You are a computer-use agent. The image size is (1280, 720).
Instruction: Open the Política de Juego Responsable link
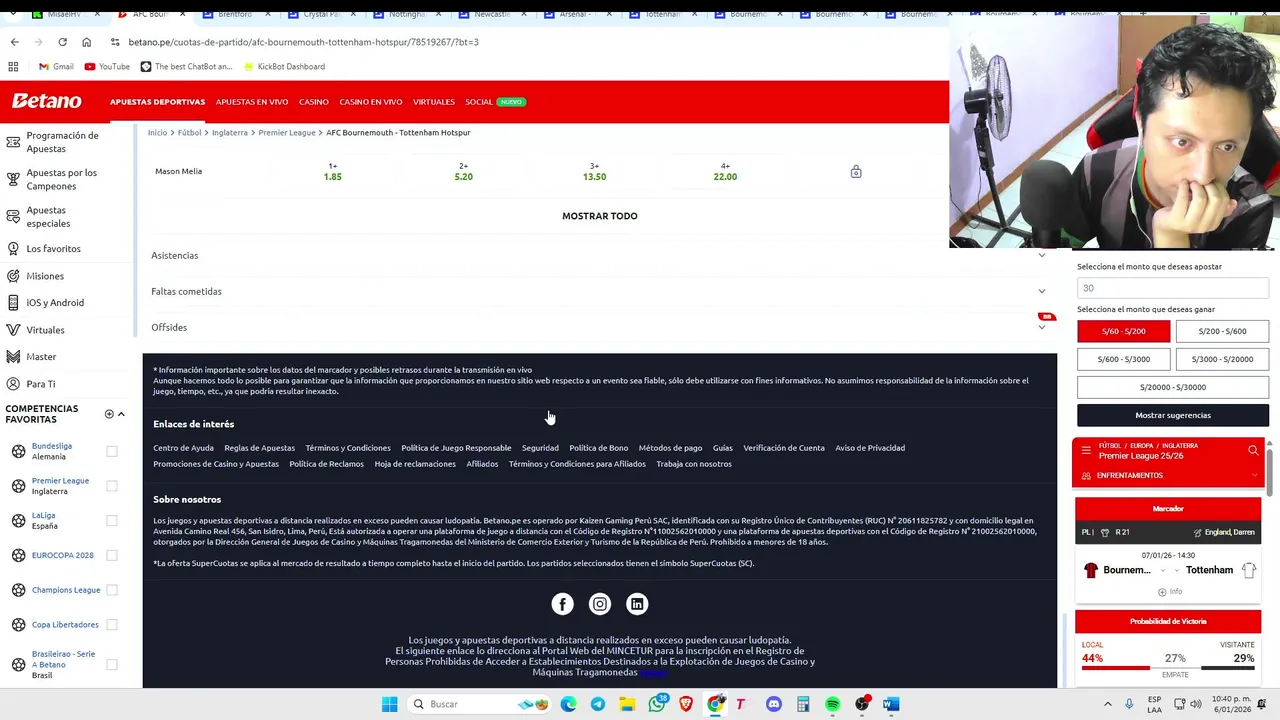tap(456, 448)
